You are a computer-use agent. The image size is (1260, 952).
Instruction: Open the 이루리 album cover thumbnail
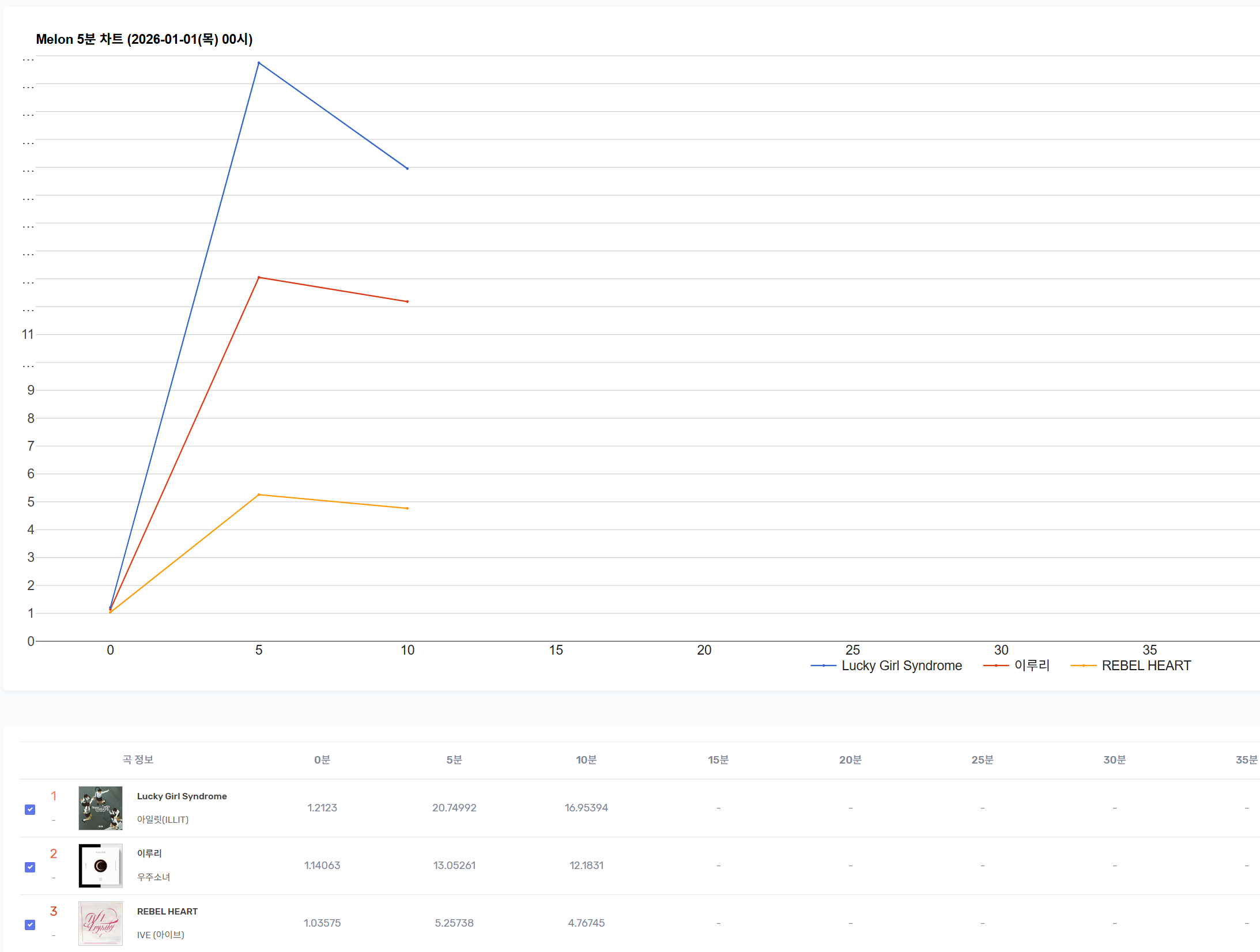coord(100,866)
